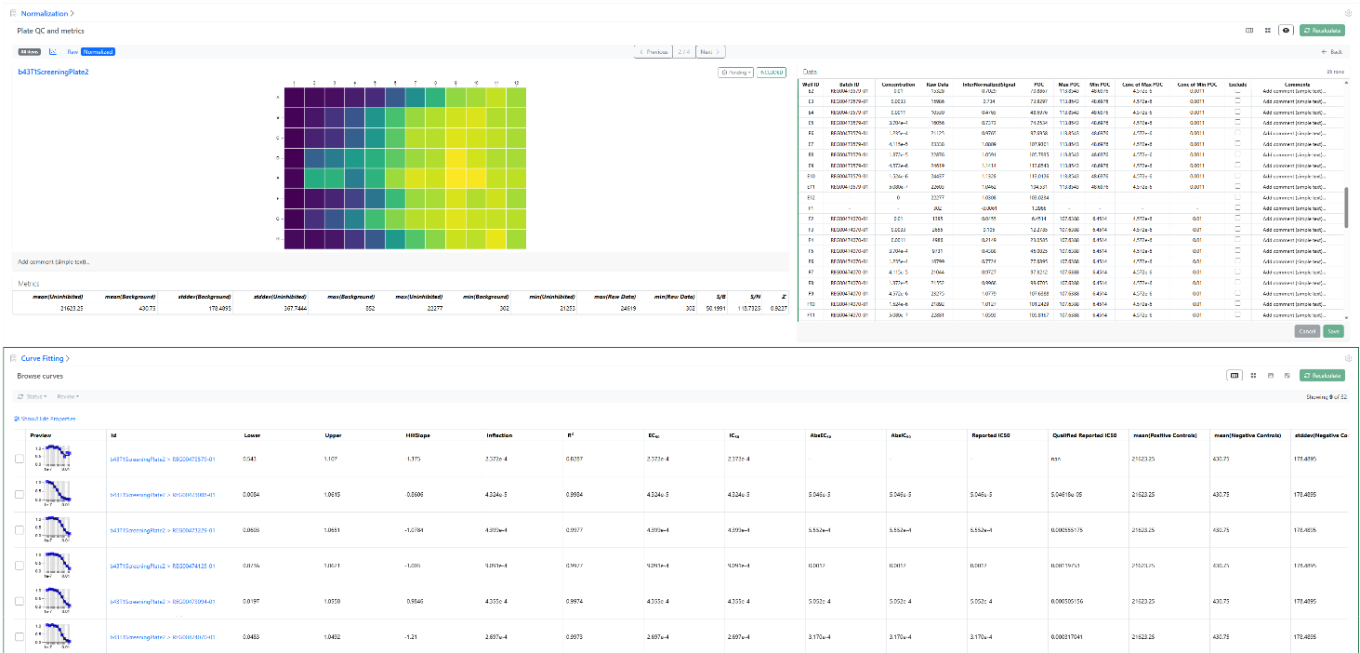Click the b43T1ScreeningPlate2 plate title link
Screen dimensions: 1360x653
(53, 72)
